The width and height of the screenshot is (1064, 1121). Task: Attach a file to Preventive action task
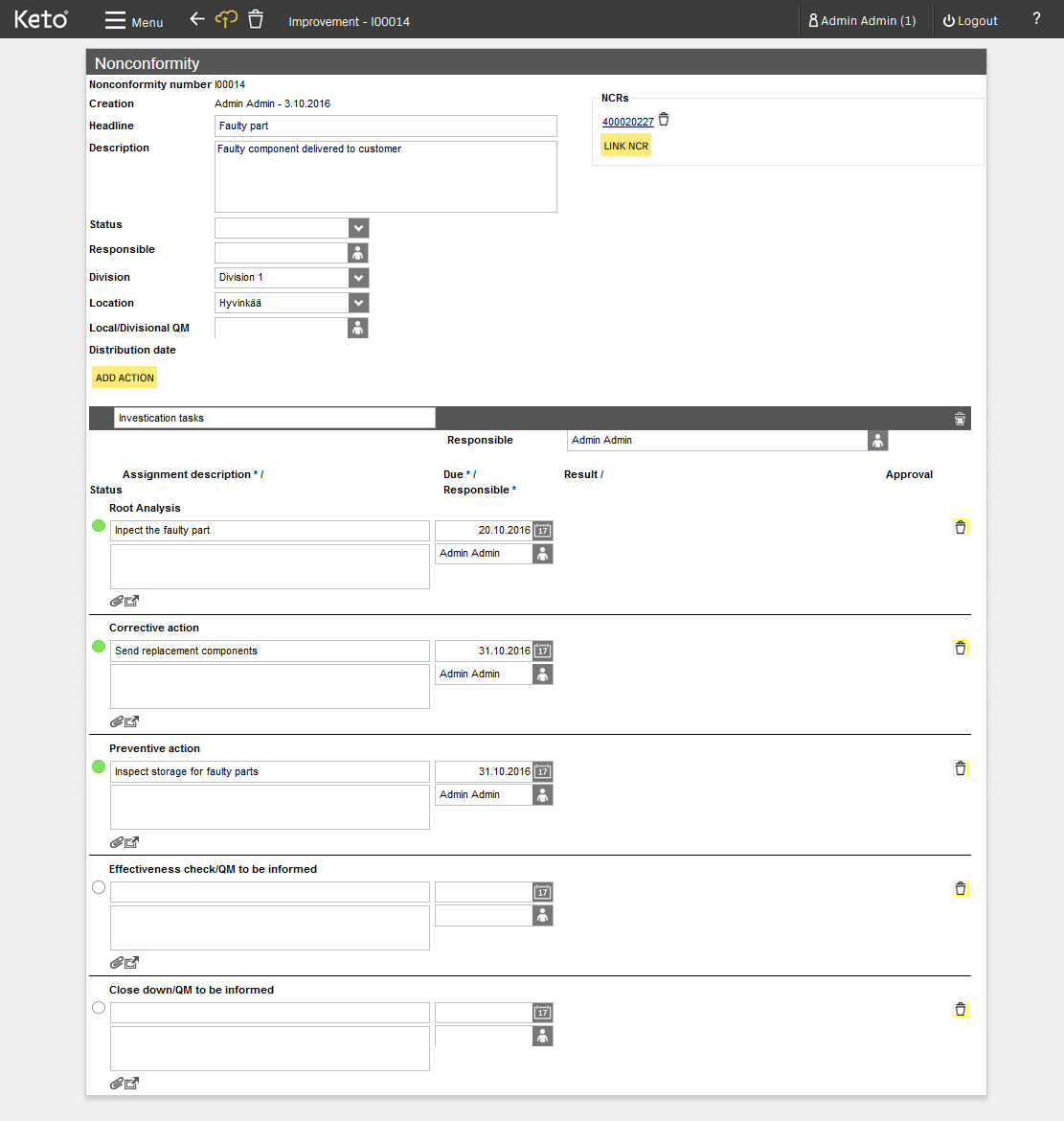pyautogui.click(x=117, y=843)
